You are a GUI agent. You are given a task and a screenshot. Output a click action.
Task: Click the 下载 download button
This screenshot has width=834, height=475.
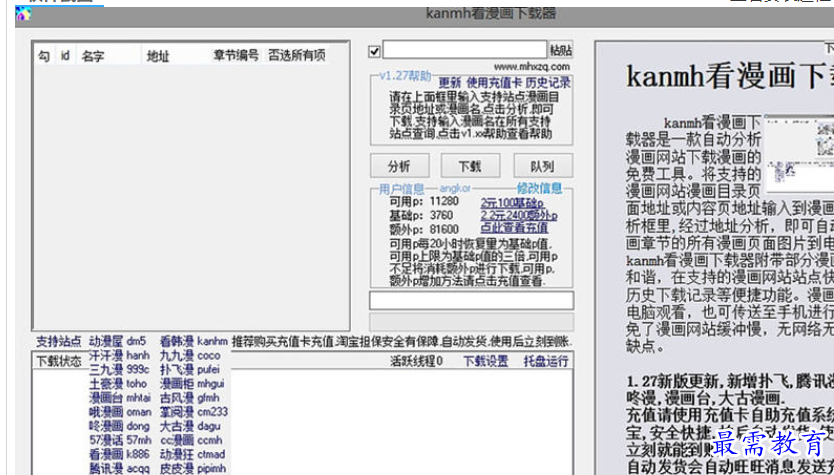pyautogui.click(x=470, y=166)
